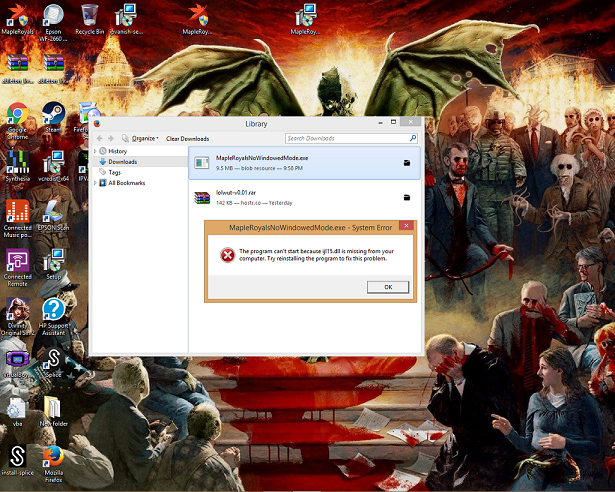This screenshot has height=492, width=615.
Task: Open the Organize dropdown menu
Action: click(140, 138)
